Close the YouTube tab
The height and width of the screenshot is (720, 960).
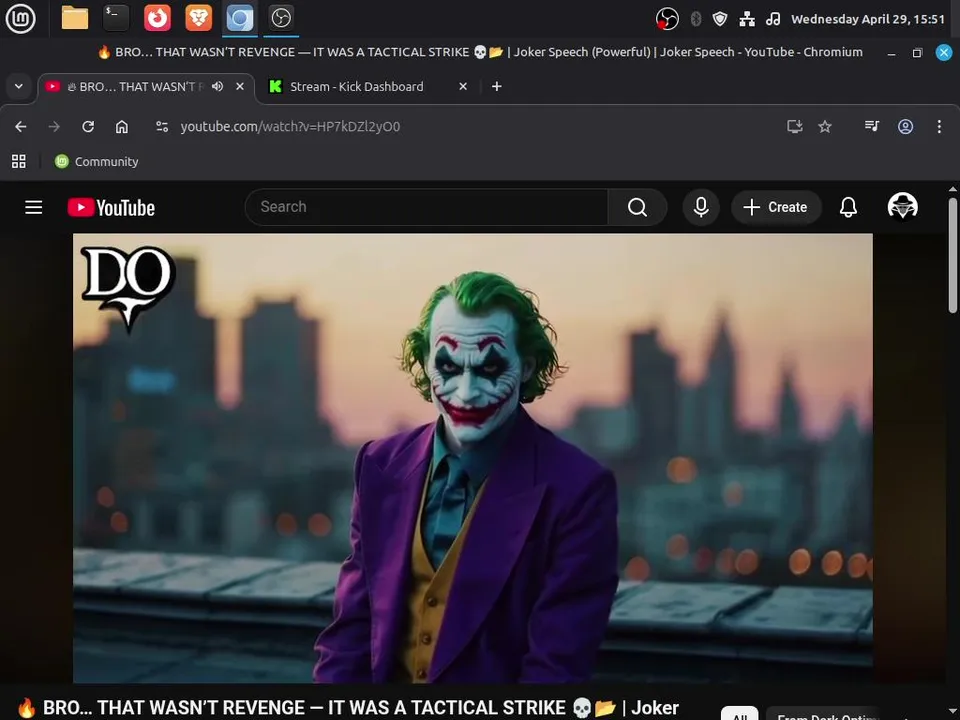tap(240, 87)
